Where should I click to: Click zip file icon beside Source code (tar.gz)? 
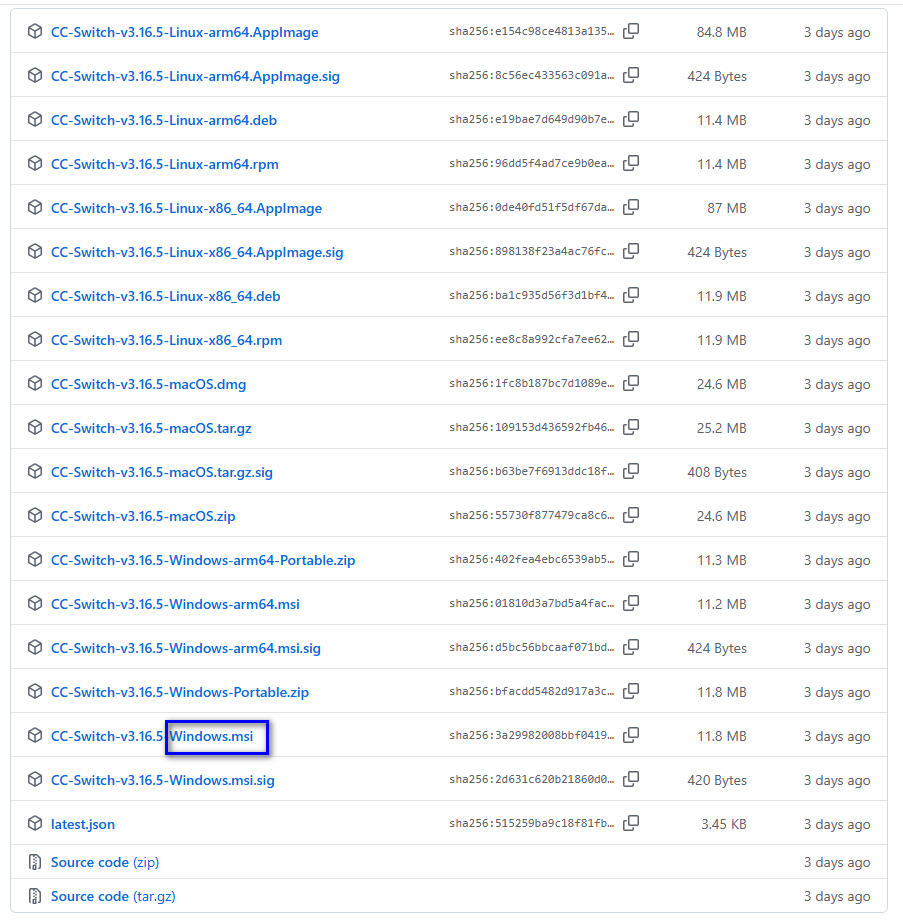pos(35,896)
